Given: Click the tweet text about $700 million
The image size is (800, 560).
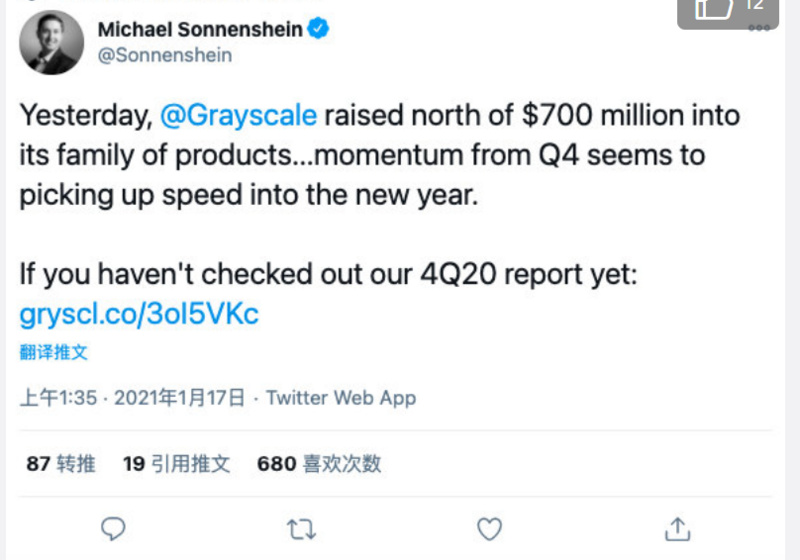Looking at the screenshot, I should pyautogui.click(x=380, y=155).
